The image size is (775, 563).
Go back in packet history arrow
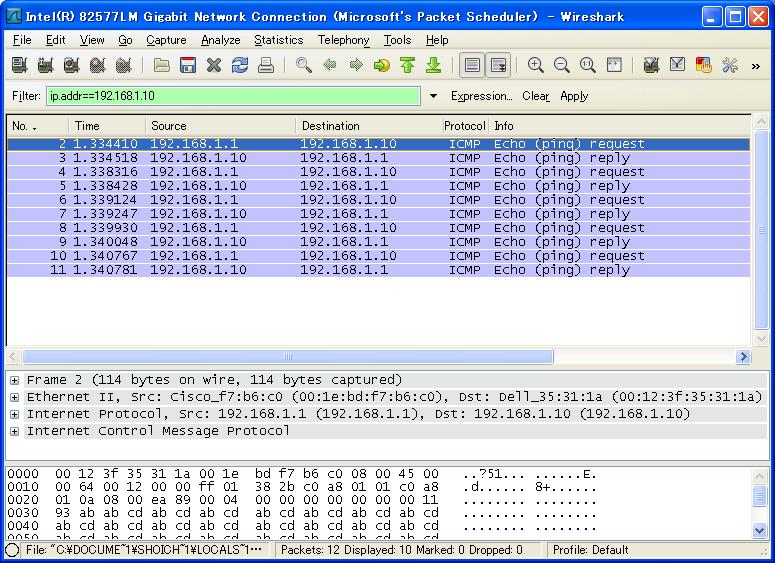[330, 65]
